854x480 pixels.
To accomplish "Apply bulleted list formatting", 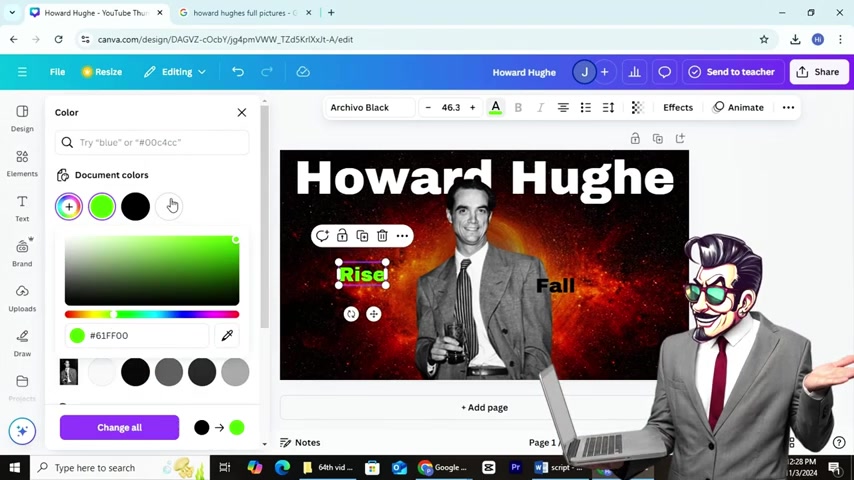I will point(585,107).
